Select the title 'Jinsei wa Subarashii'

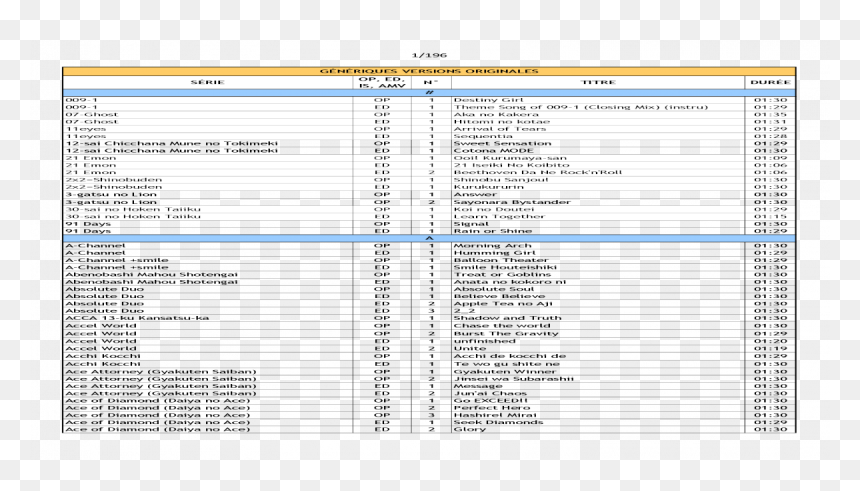click(x=513, y=379)
